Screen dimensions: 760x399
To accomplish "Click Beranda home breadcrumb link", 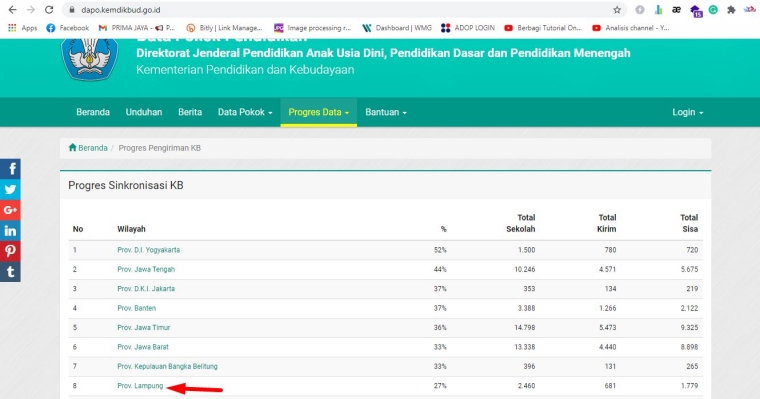I will pos(88,148).
